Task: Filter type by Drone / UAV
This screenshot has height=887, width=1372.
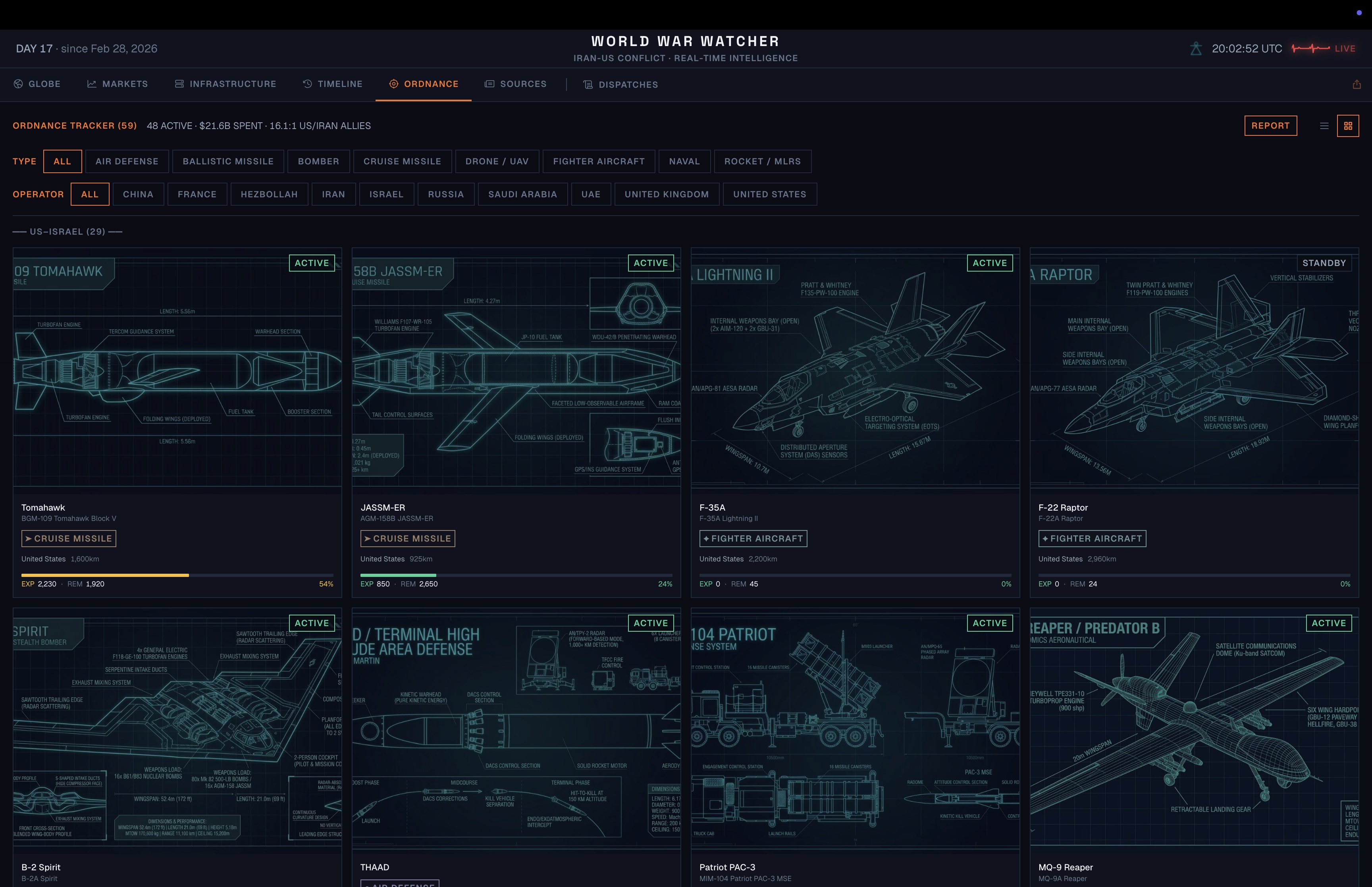Action: [x=496, y=161]
